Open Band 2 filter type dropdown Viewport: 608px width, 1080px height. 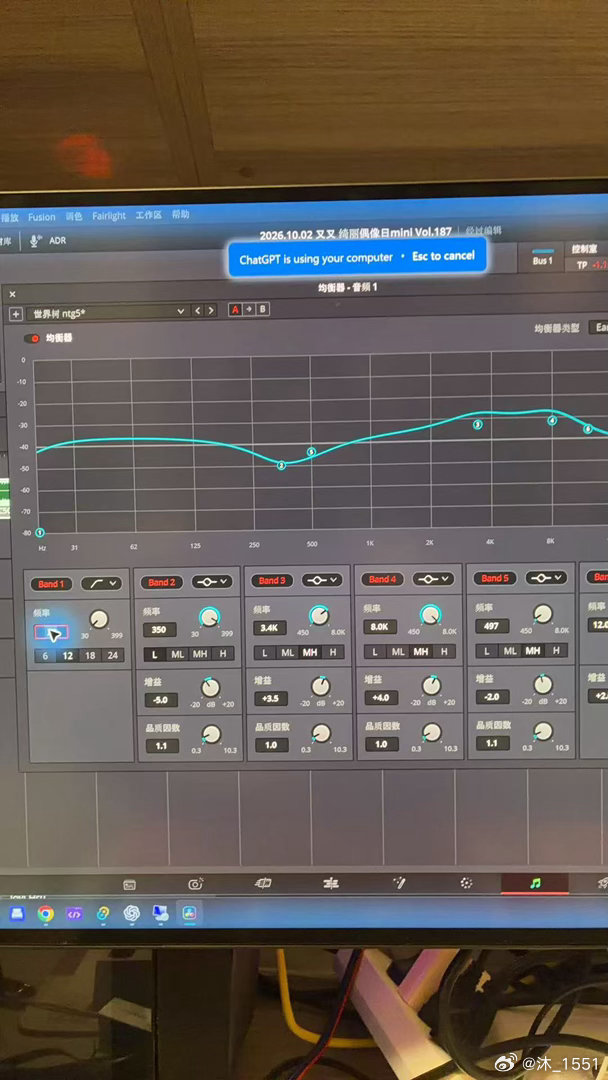coord(212,582)
